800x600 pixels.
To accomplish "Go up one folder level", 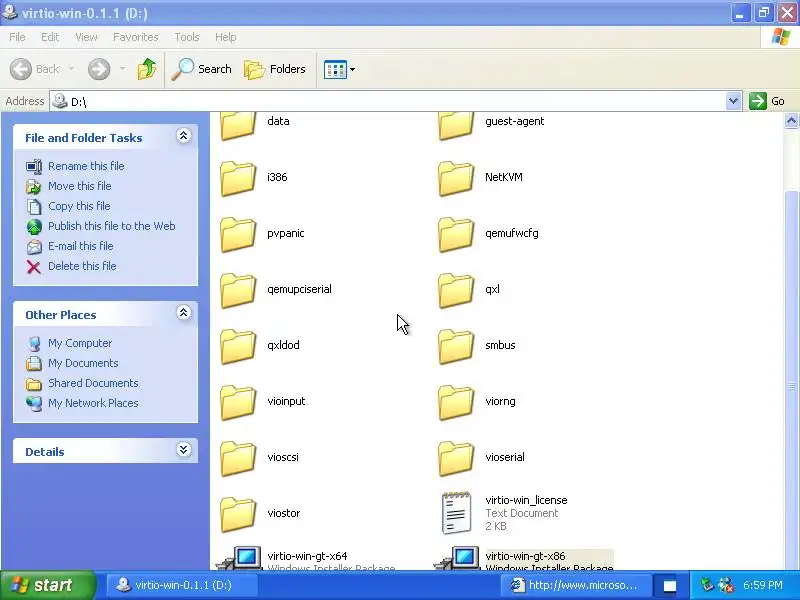I will [147, 69].
